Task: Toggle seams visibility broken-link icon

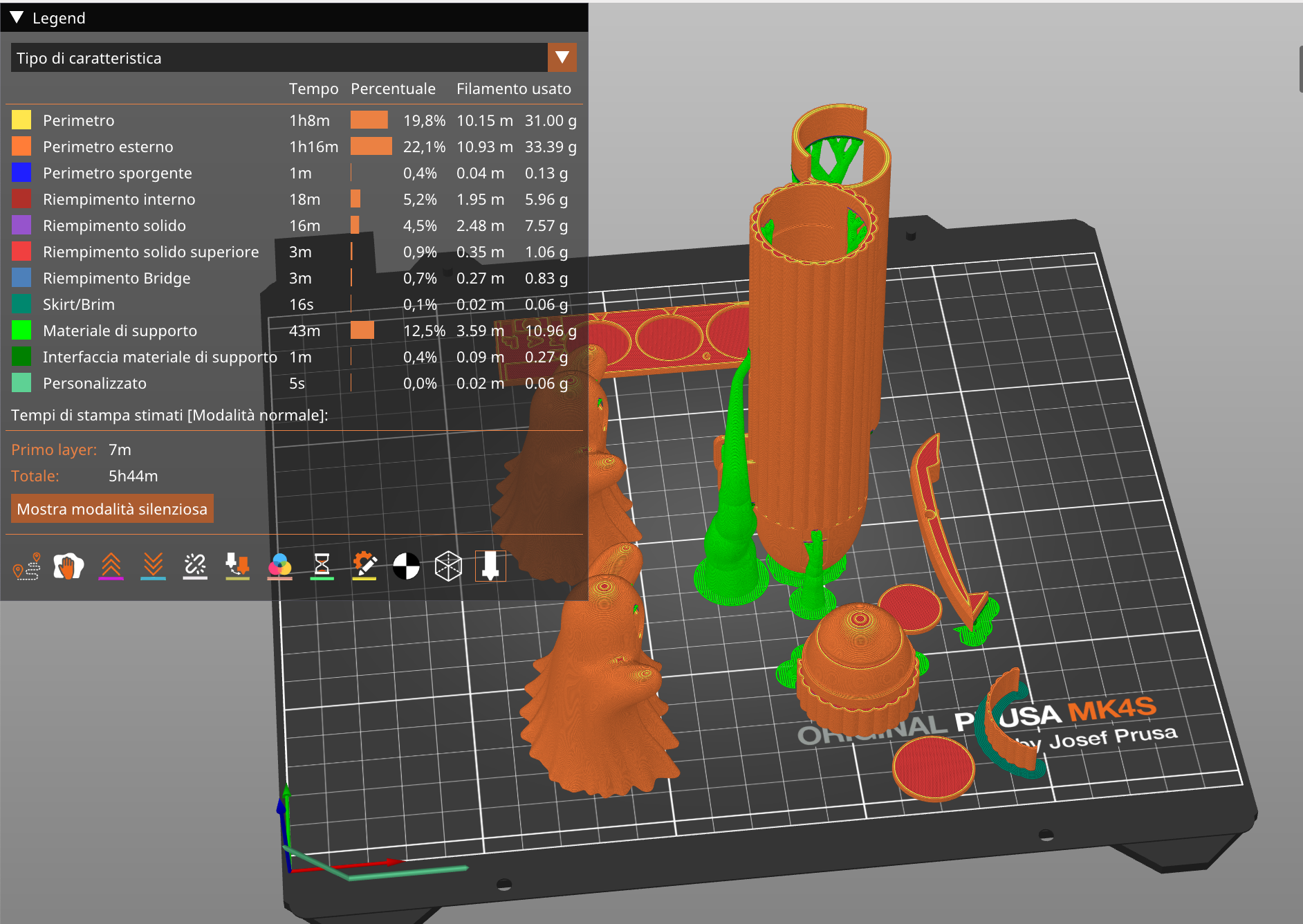Action: [195, 566]
